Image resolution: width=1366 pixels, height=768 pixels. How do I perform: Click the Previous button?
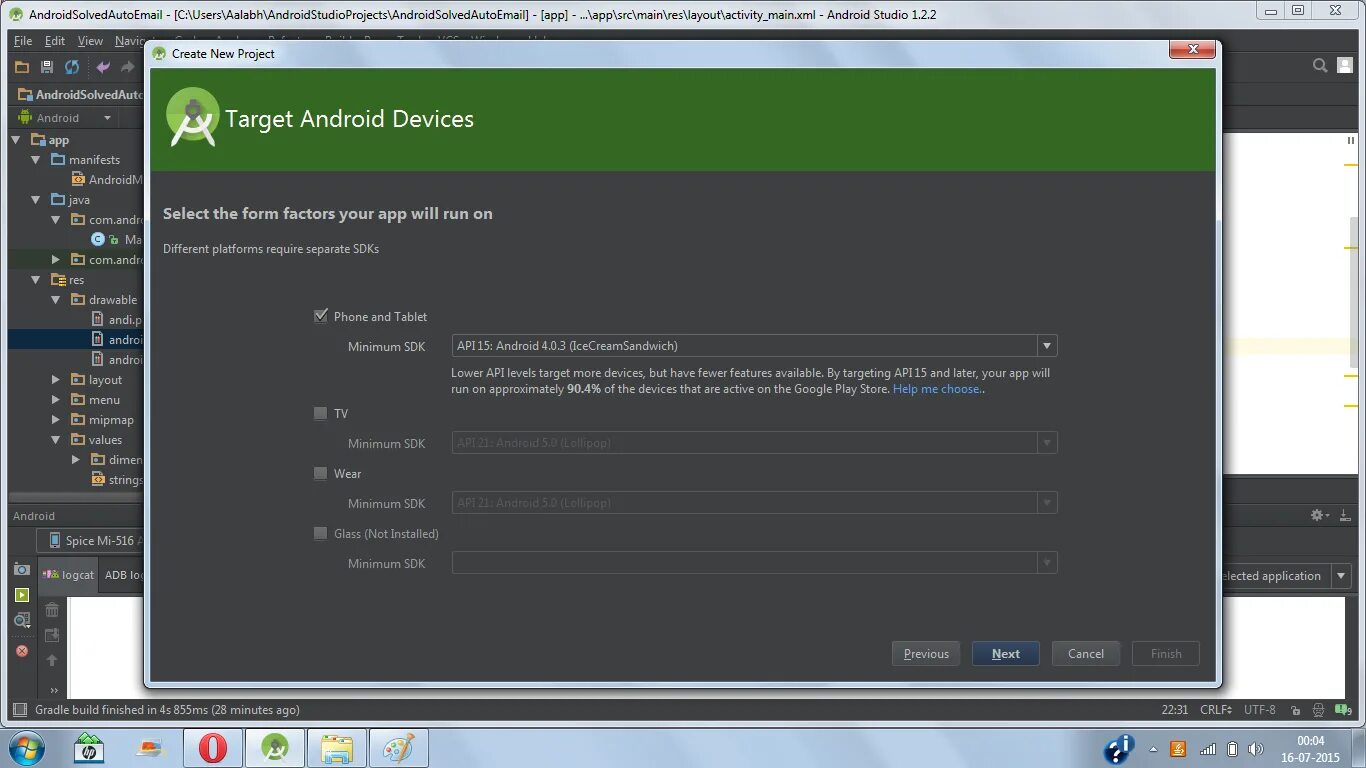926,654
